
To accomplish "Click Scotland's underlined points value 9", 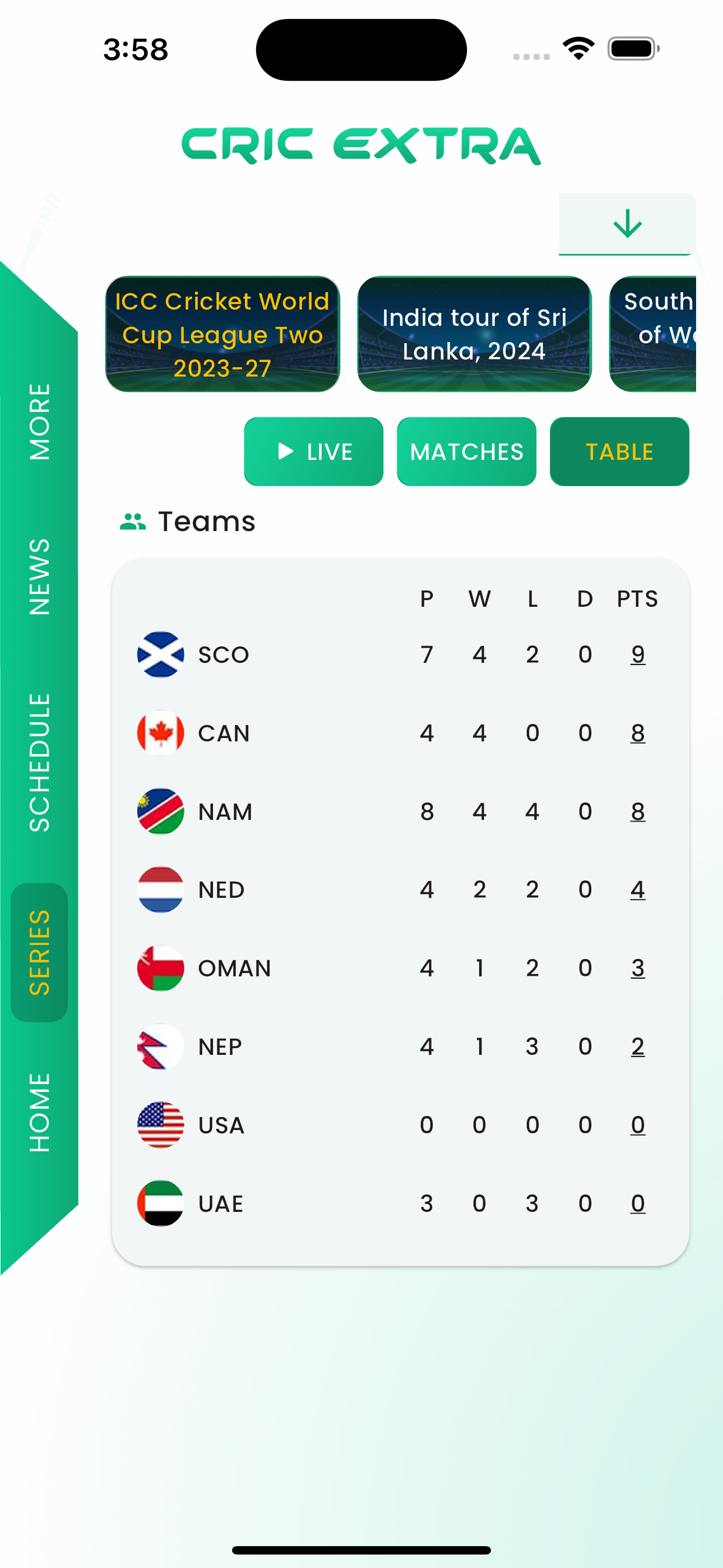I will 637,654.
